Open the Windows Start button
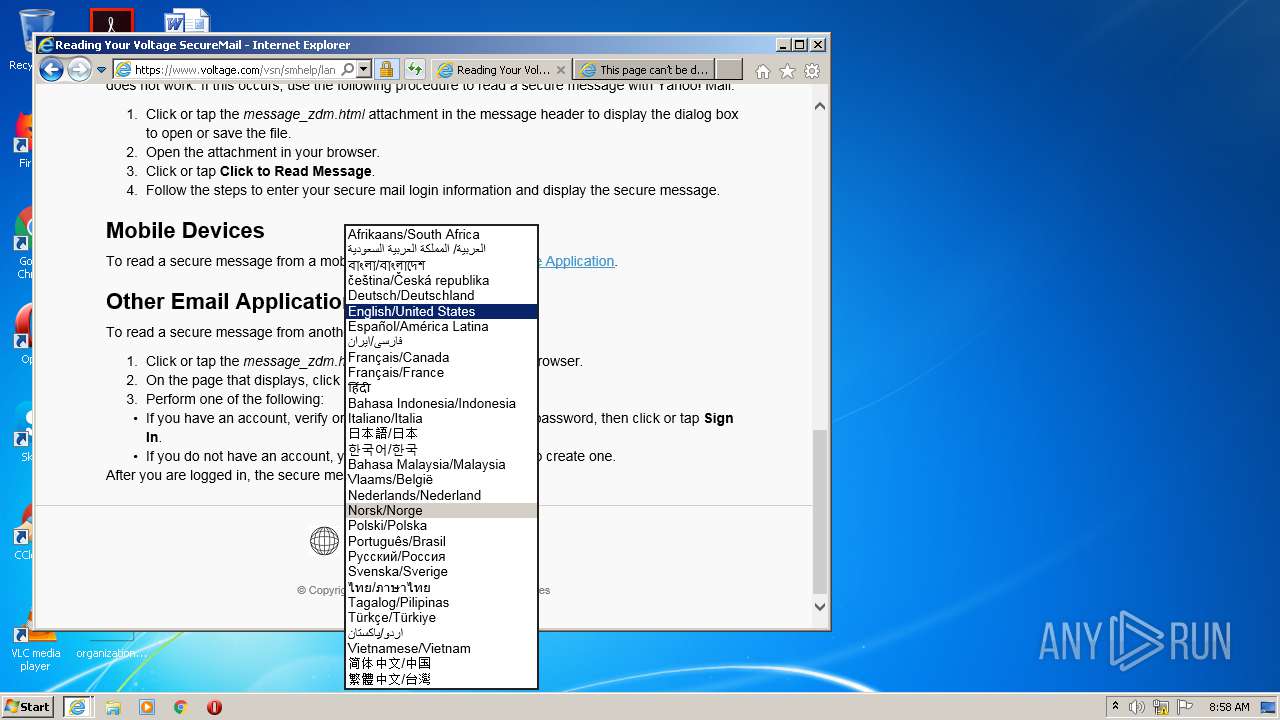The height and width of the screenshot is (720, 1280). [28, 706]
